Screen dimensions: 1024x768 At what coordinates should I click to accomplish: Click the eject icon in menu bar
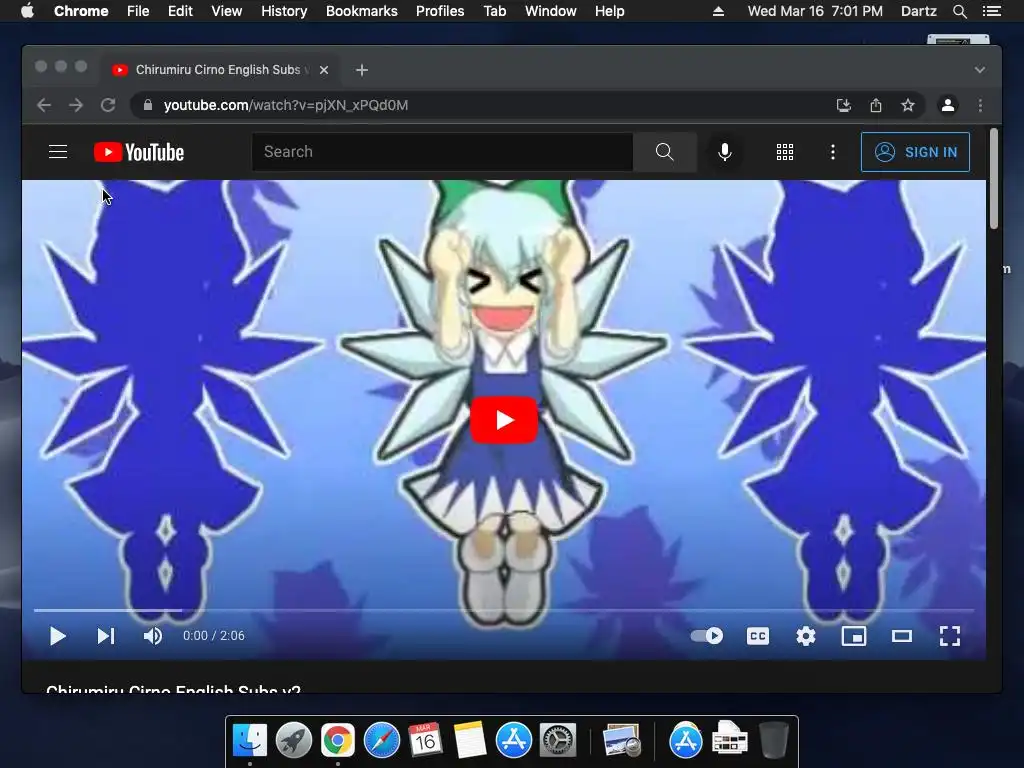pyautogui.click(x=718, y=11)
